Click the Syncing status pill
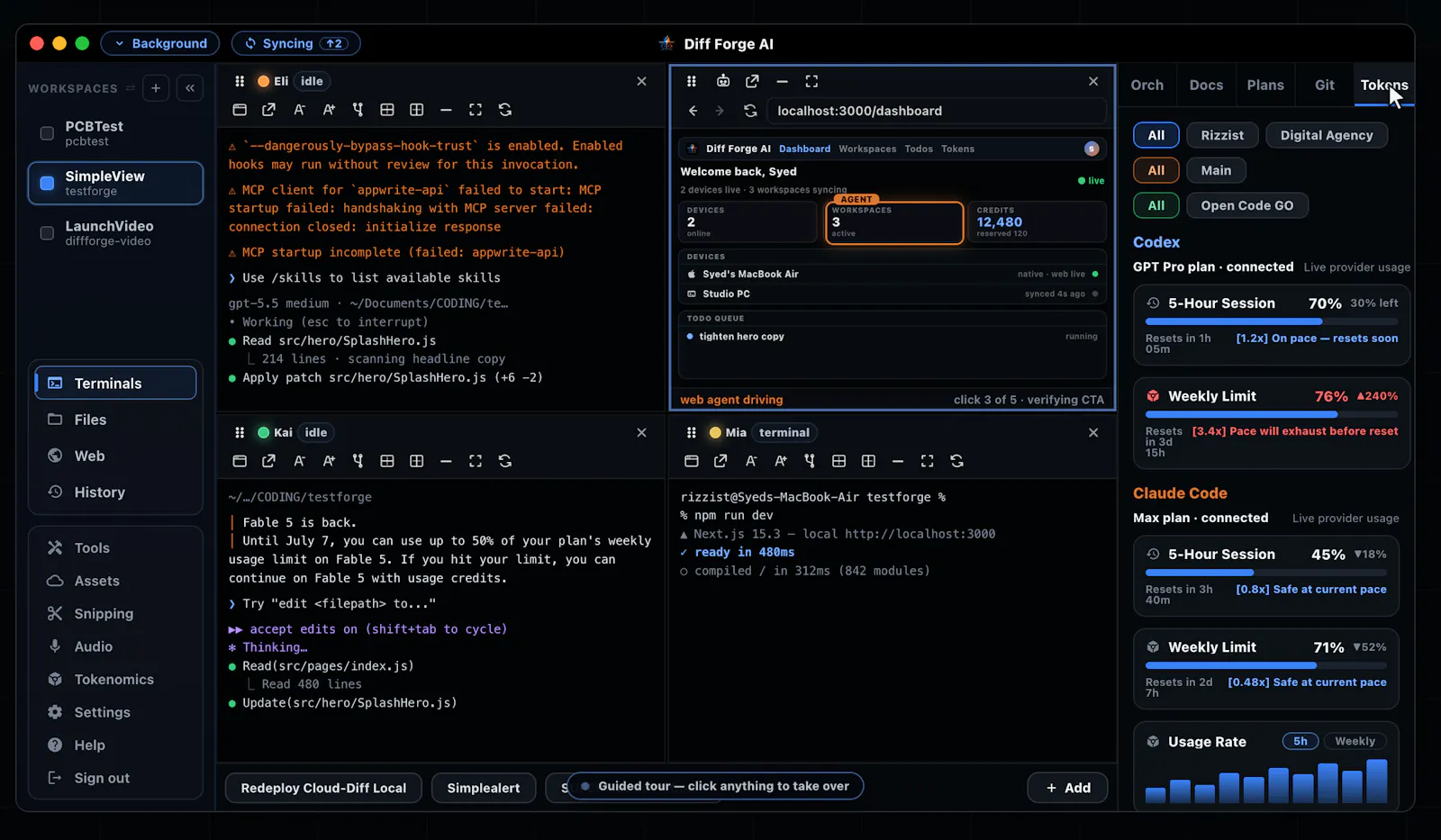 [x=296, y=43]
